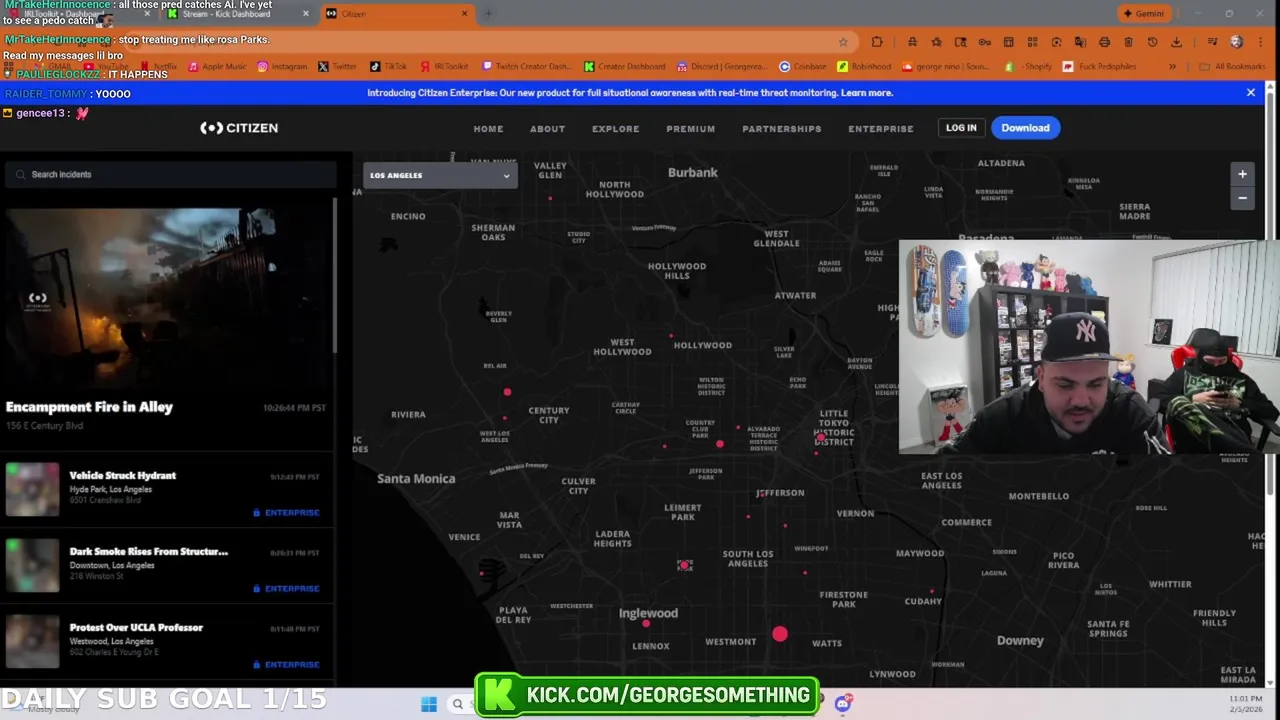Open the Creator Dashboard bookmark
Image resolution: width=1280 pixels, height=720 pixels.
tap(624, 67)
